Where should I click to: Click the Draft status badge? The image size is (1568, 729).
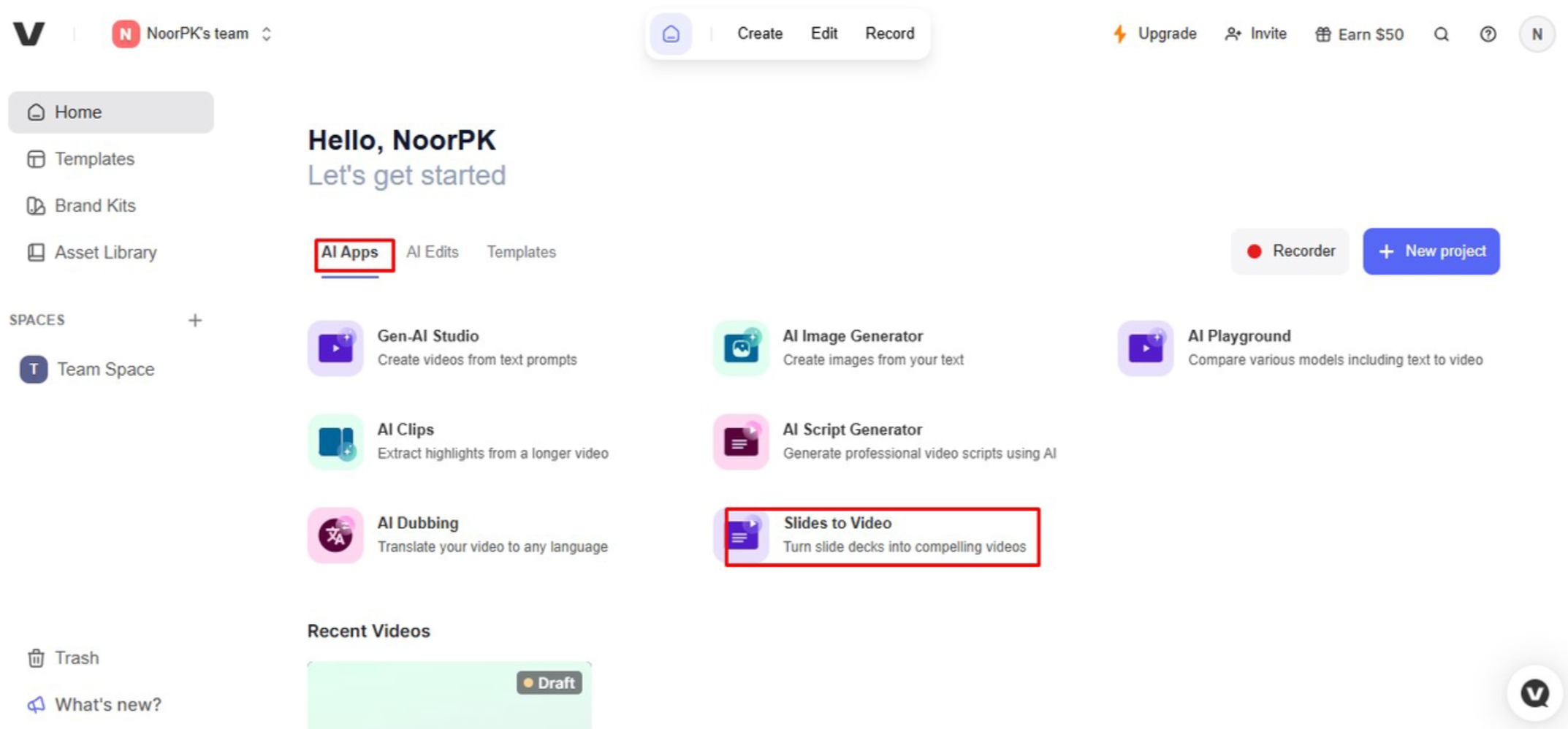click(x=549, y=683)
